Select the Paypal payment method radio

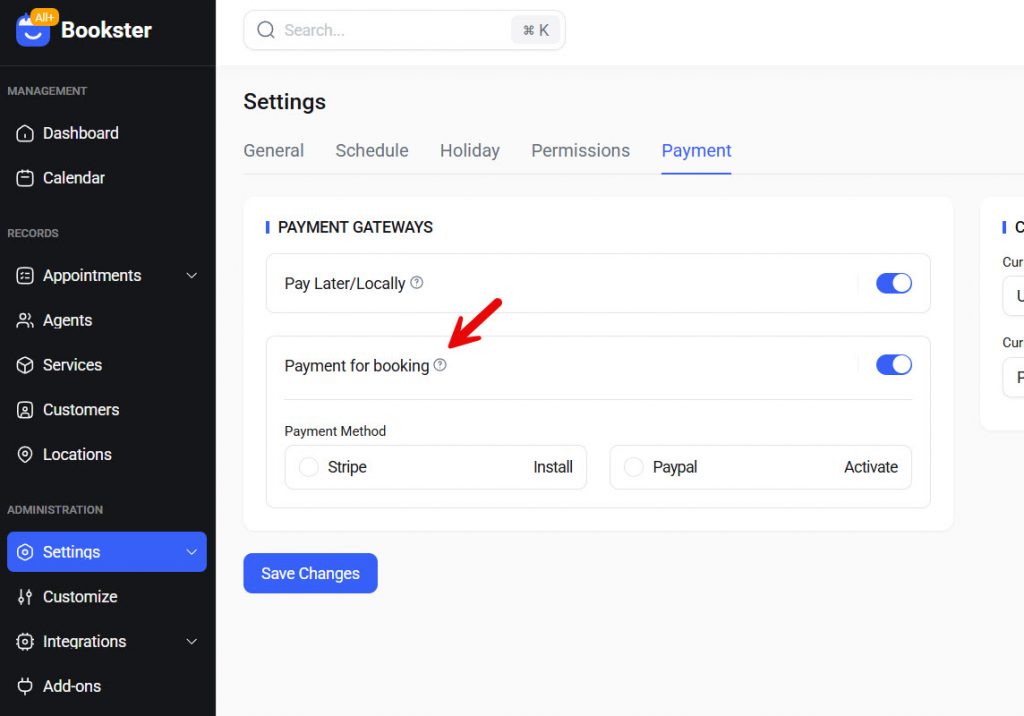[634, 467]
